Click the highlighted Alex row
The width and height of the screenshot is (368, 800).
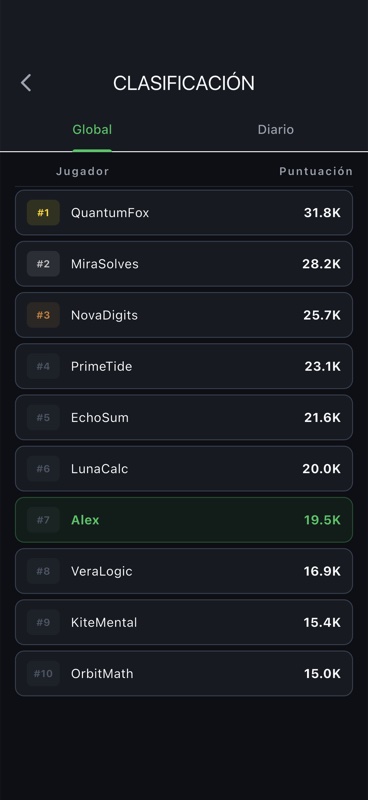[184, 520]
